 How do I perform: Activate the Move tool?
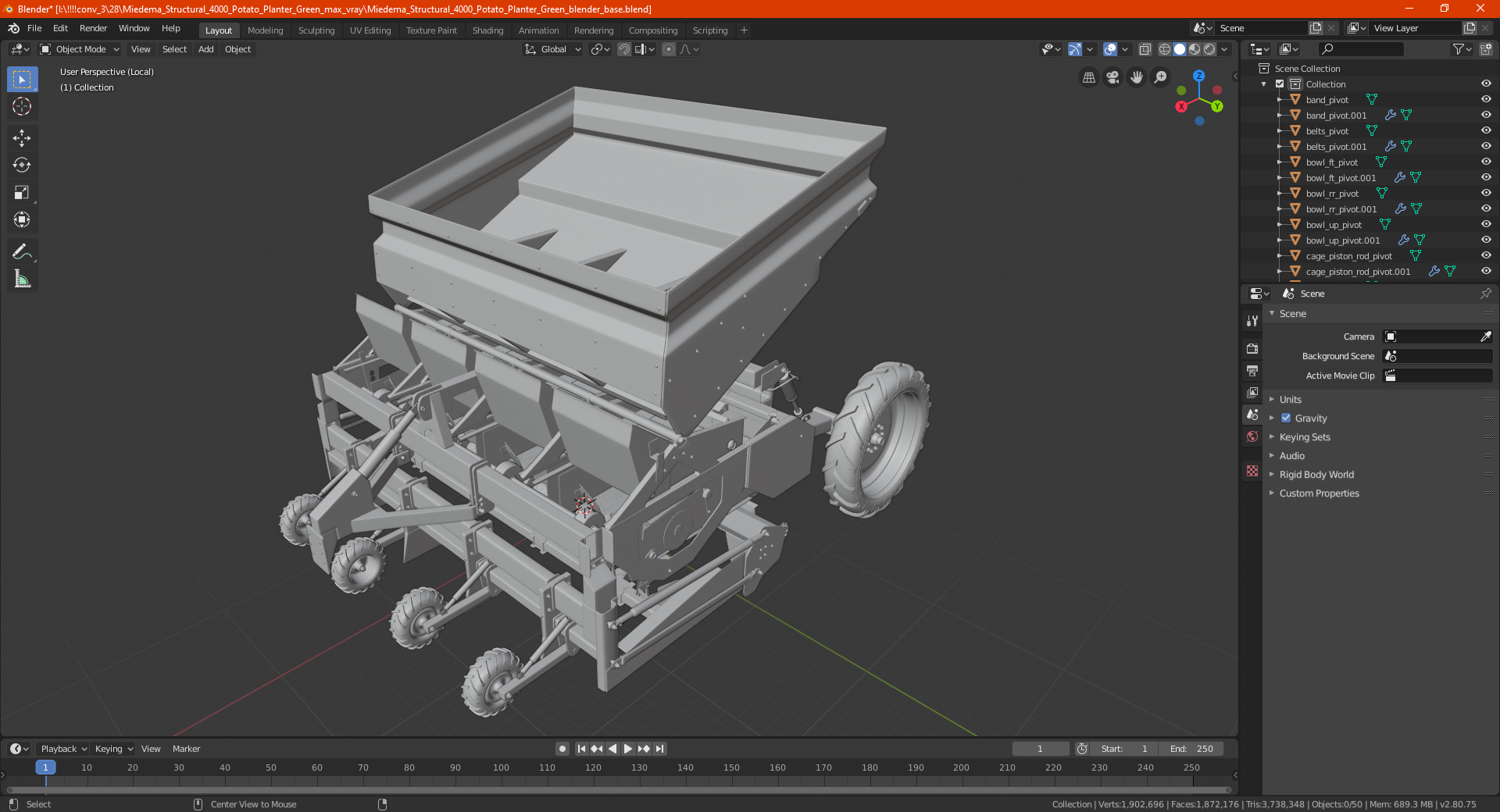22,138
